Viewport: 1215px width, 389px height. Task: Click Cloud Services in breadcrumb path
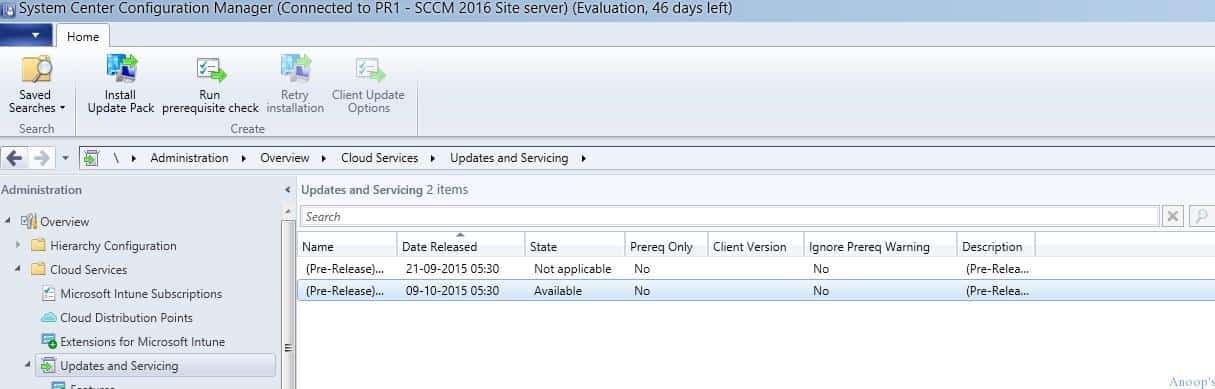click(x=378, y=158)
